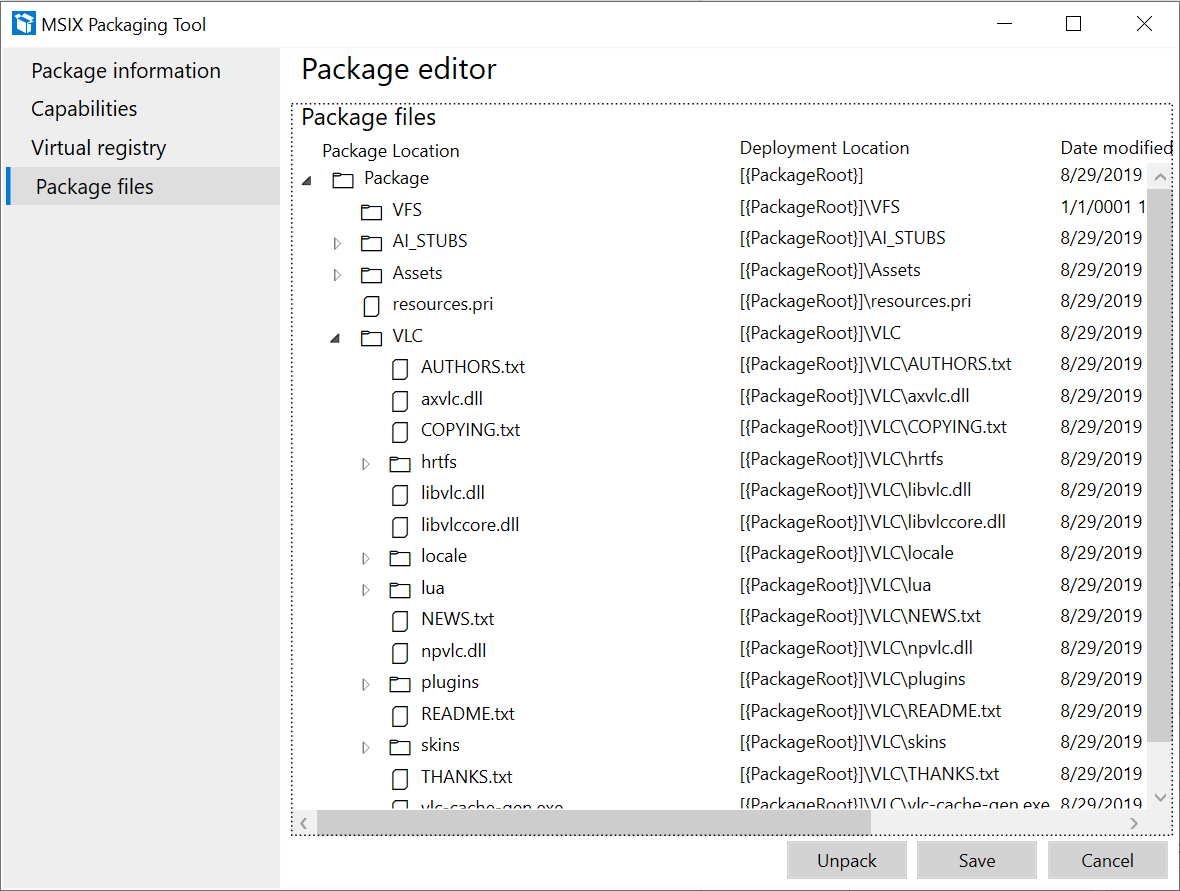1180x891 pixels.
Task: Click the COPYING.txt file icon
Action: coord(400,432)
